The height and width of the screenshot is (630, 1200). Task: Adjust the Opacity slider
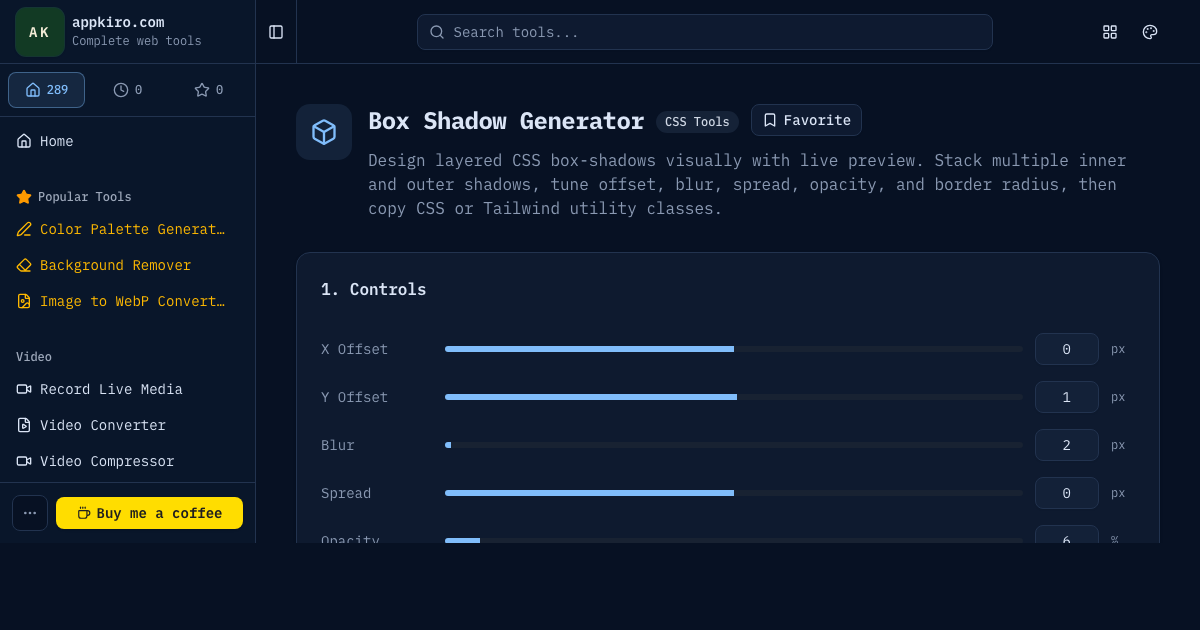tap(734, 540)
